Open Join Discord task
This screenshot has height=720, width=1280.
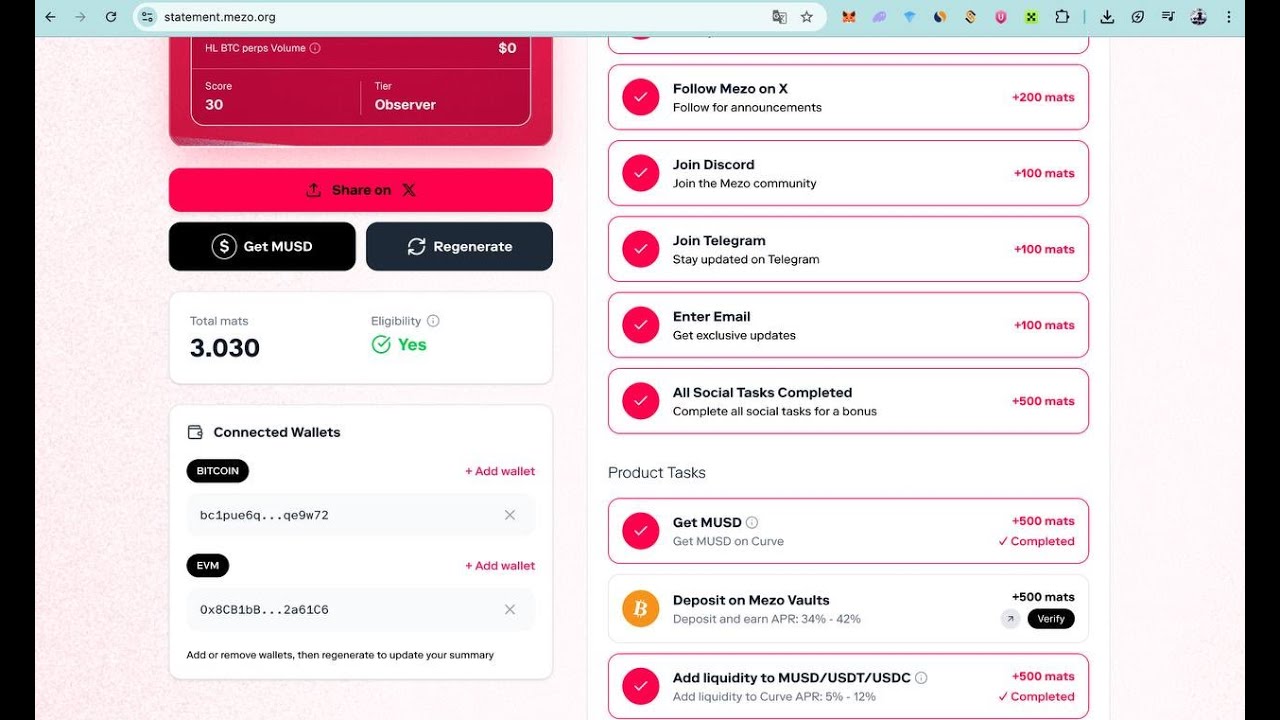[x=848, y=173]
